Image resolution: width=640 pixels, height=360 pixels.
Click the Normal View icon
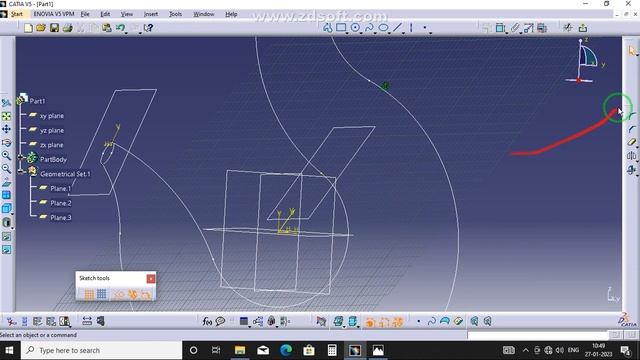pyautogui.click(x=6, y=182)
